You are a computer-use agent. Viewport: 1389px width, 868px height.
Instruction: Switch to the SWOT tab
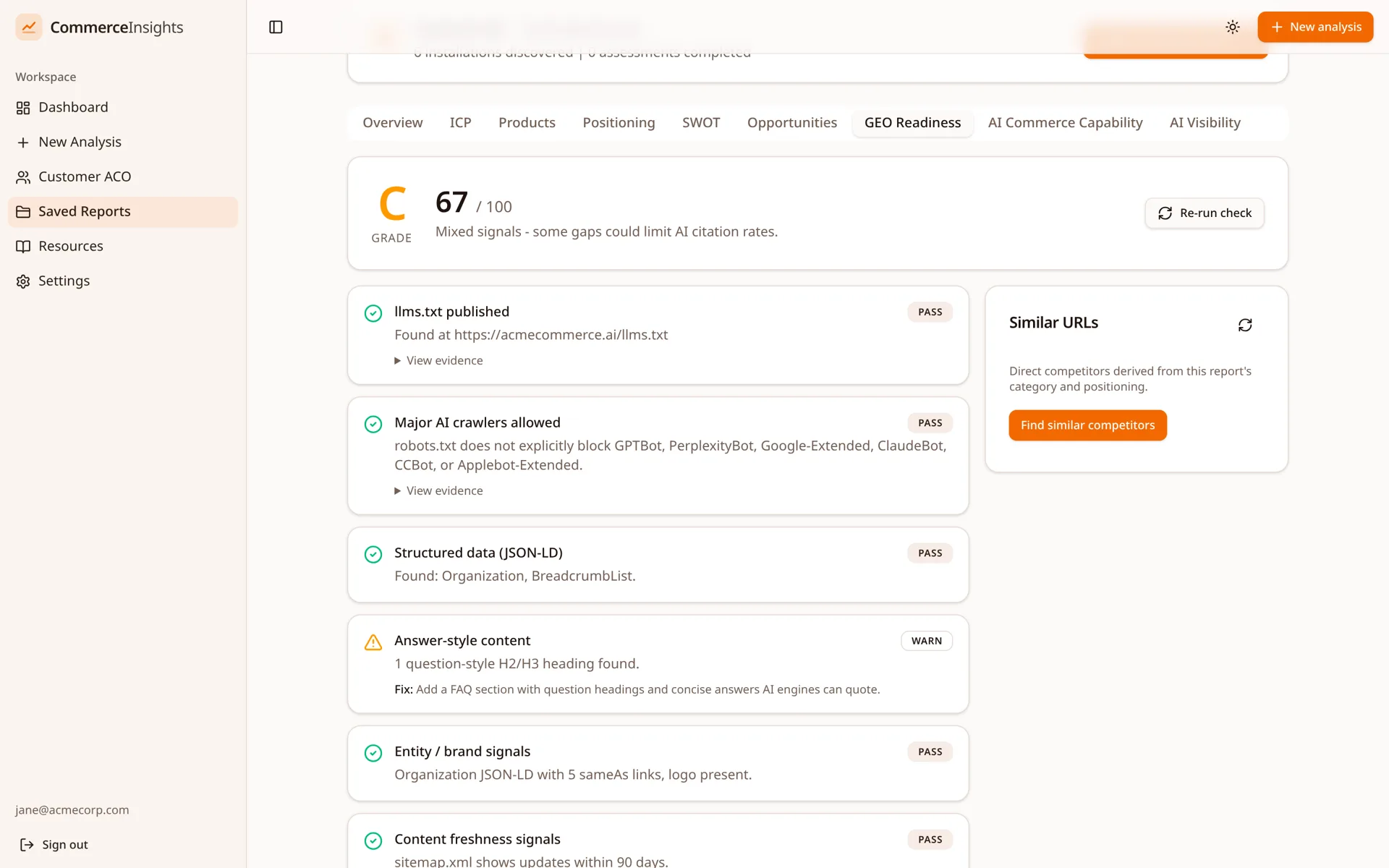(x=701, y=123)
